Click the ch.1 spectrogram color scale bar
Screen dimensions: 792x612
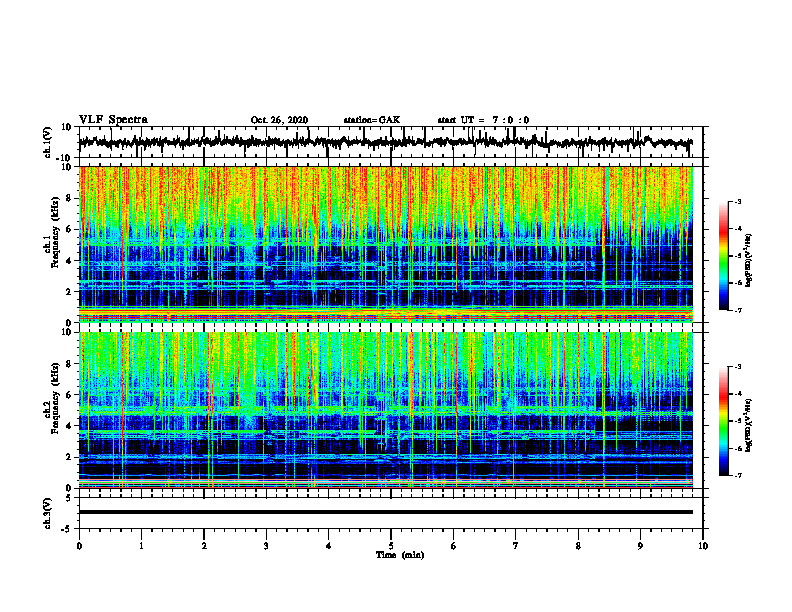(723, 256)
